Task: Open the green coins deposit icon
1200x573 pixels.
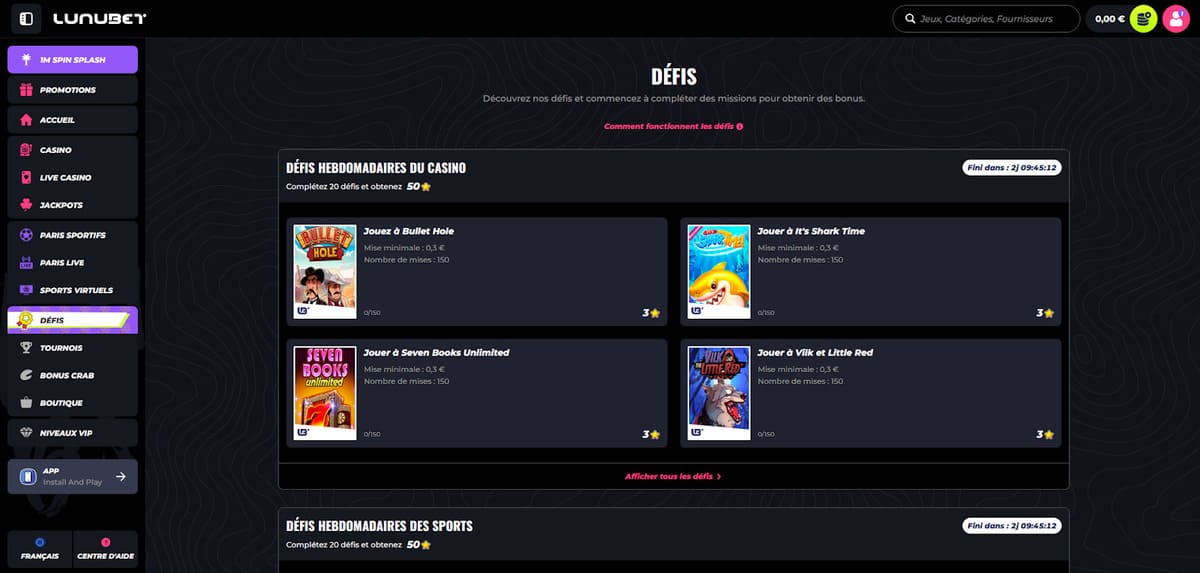Action: tap(1143, 19)
